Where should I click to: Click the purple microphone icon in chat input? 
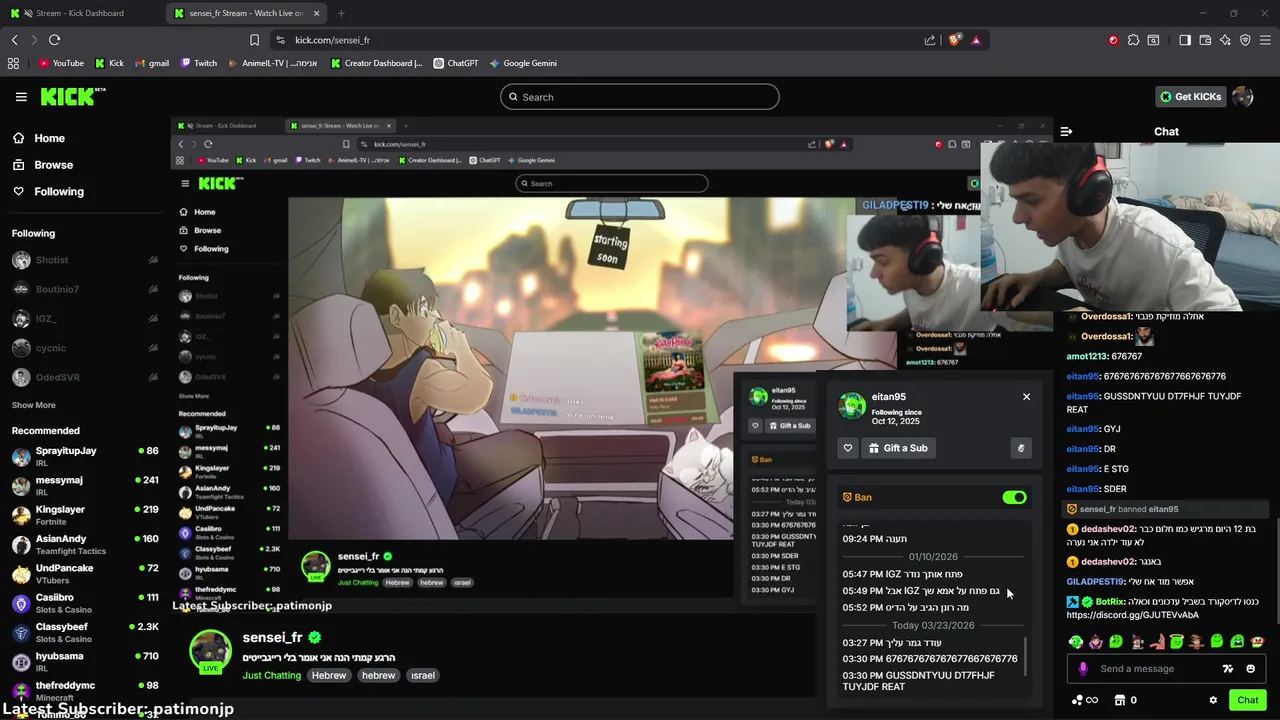pos(1083,669)
